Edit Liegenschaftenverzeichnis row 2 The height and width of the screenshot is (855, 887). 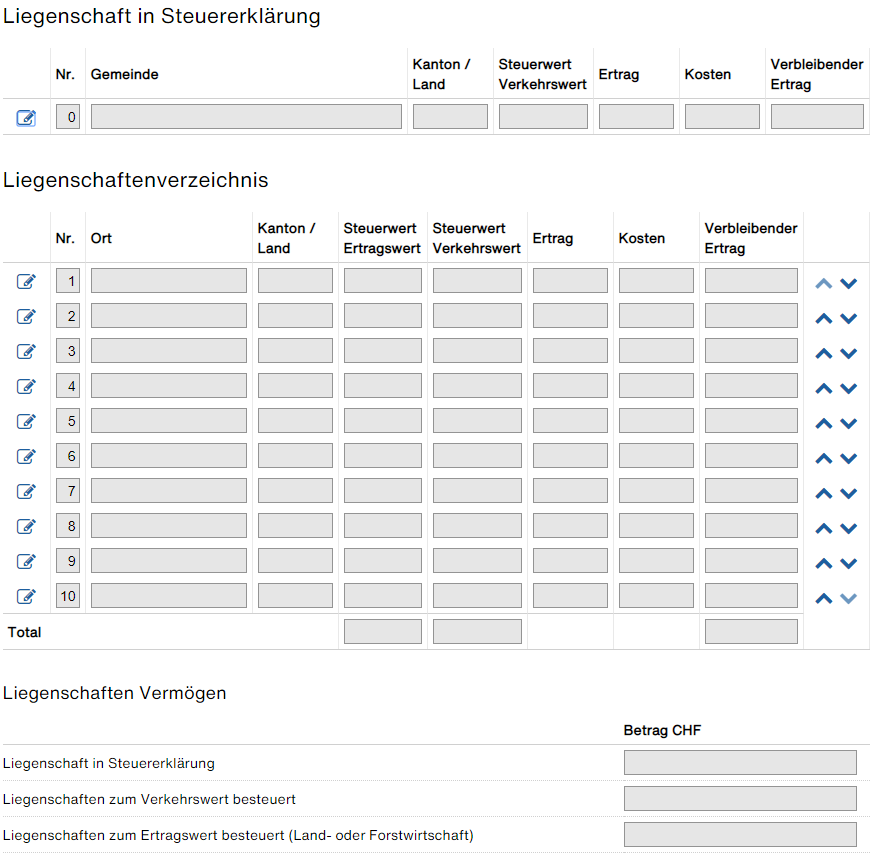pyautogui.click(x=26, y=316)
